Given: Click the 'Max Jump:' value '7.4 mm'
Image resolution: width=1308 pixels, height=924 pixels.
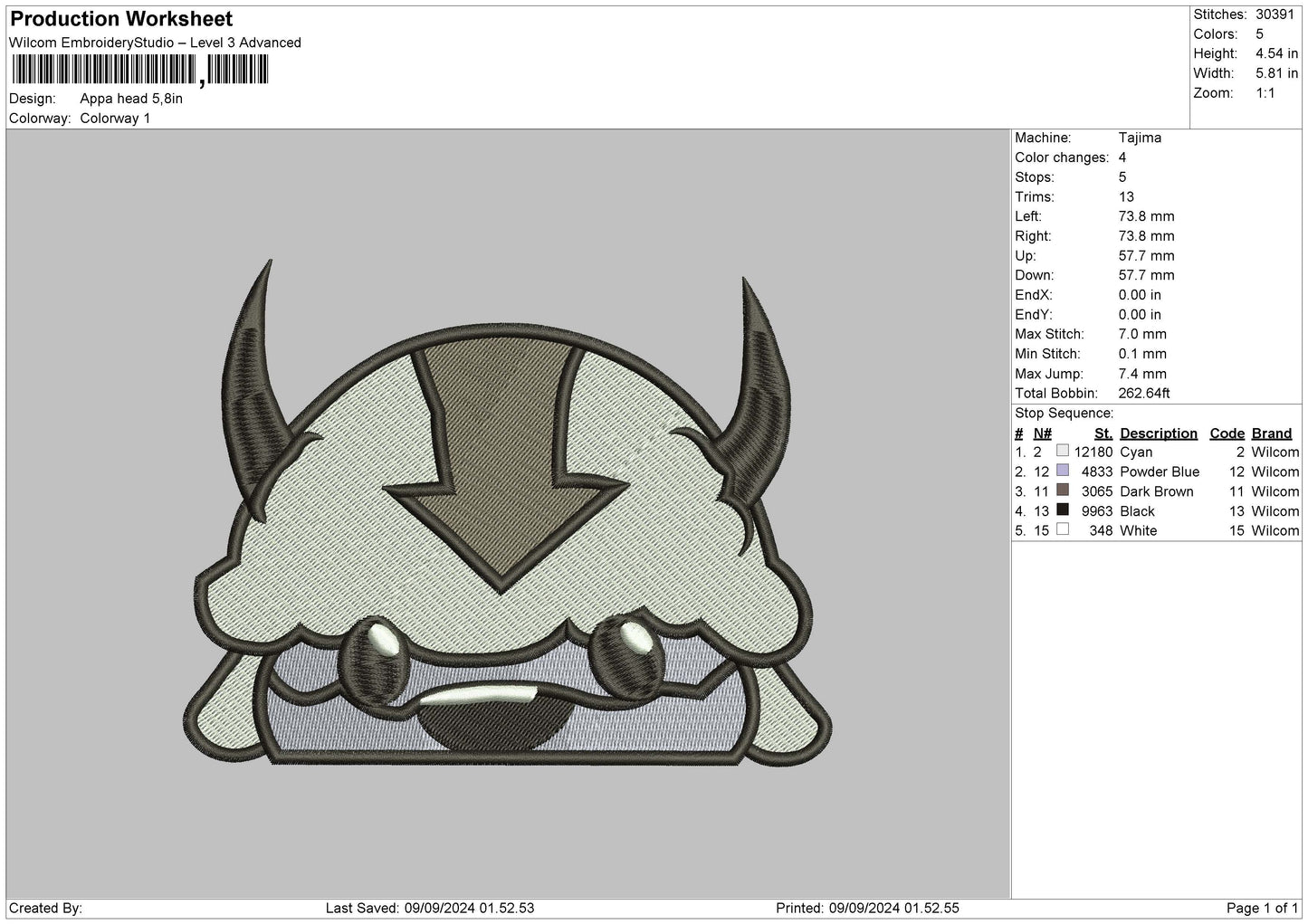Looking at the screenshot, I should click(x=1142, y=374).
